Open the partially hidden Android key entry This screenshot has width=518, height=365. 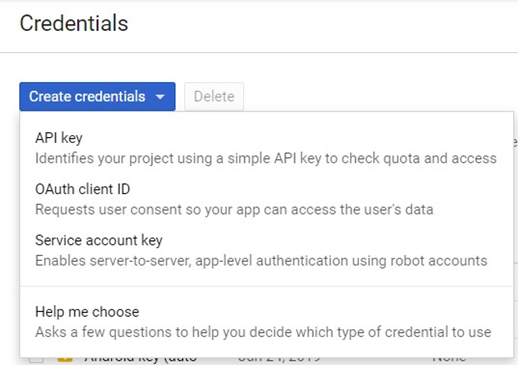[141, 359]
